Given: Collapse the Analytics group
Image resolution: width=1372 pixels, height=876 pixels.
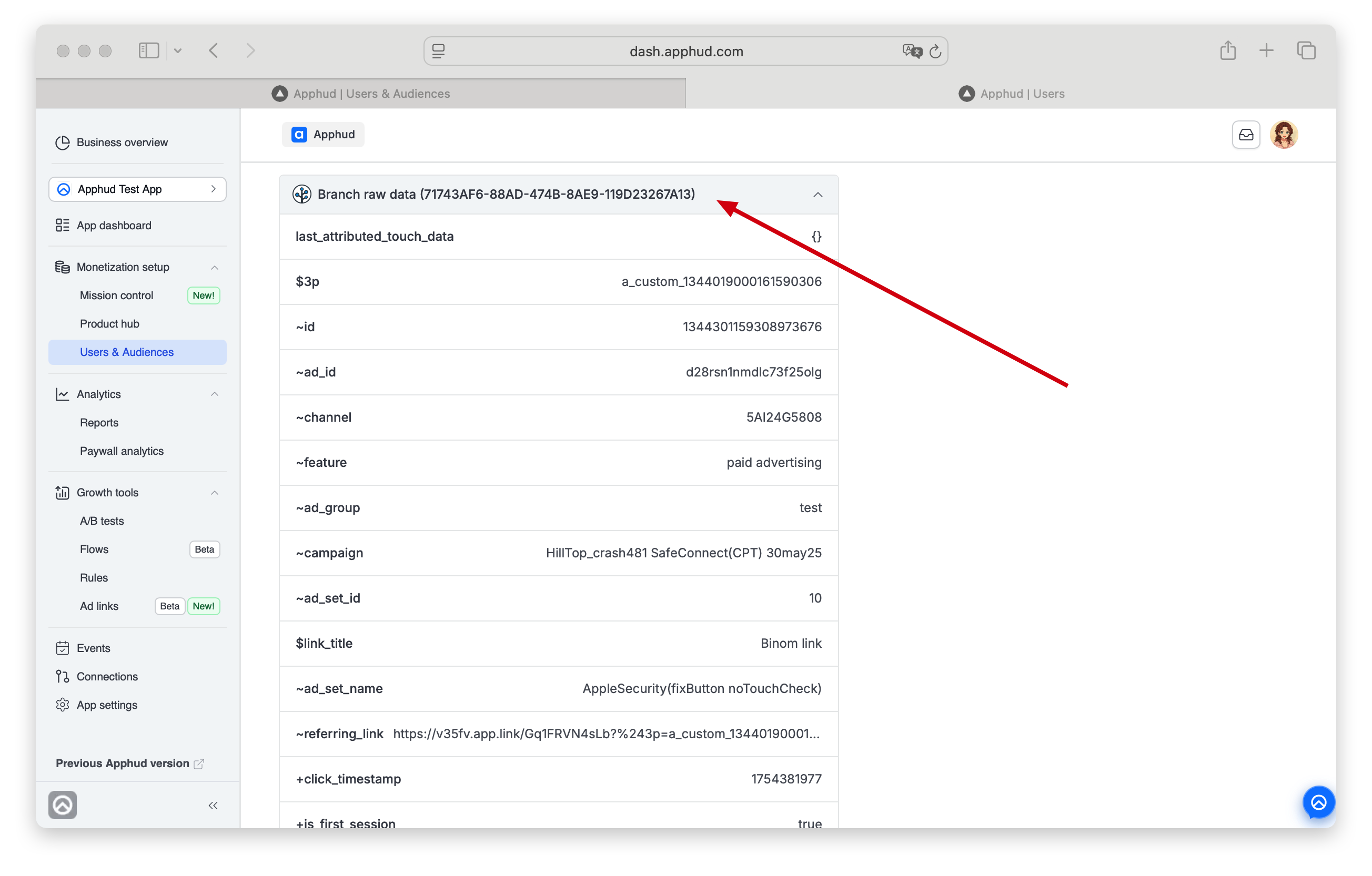Looking at the screenshot, I should click(215, 394).
